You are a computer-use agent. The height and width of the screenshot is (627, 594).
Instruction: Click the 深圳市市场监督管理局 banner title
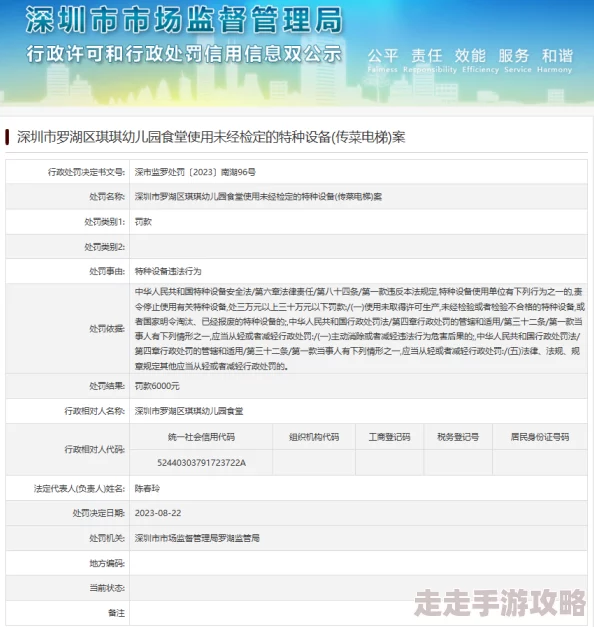click(184, 20)
